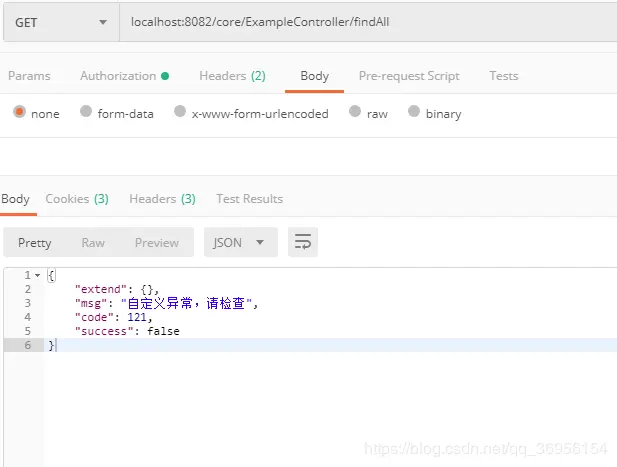Open request Headers (2) tab
Viewport: 617px width, 467px height.
point(232,76)
